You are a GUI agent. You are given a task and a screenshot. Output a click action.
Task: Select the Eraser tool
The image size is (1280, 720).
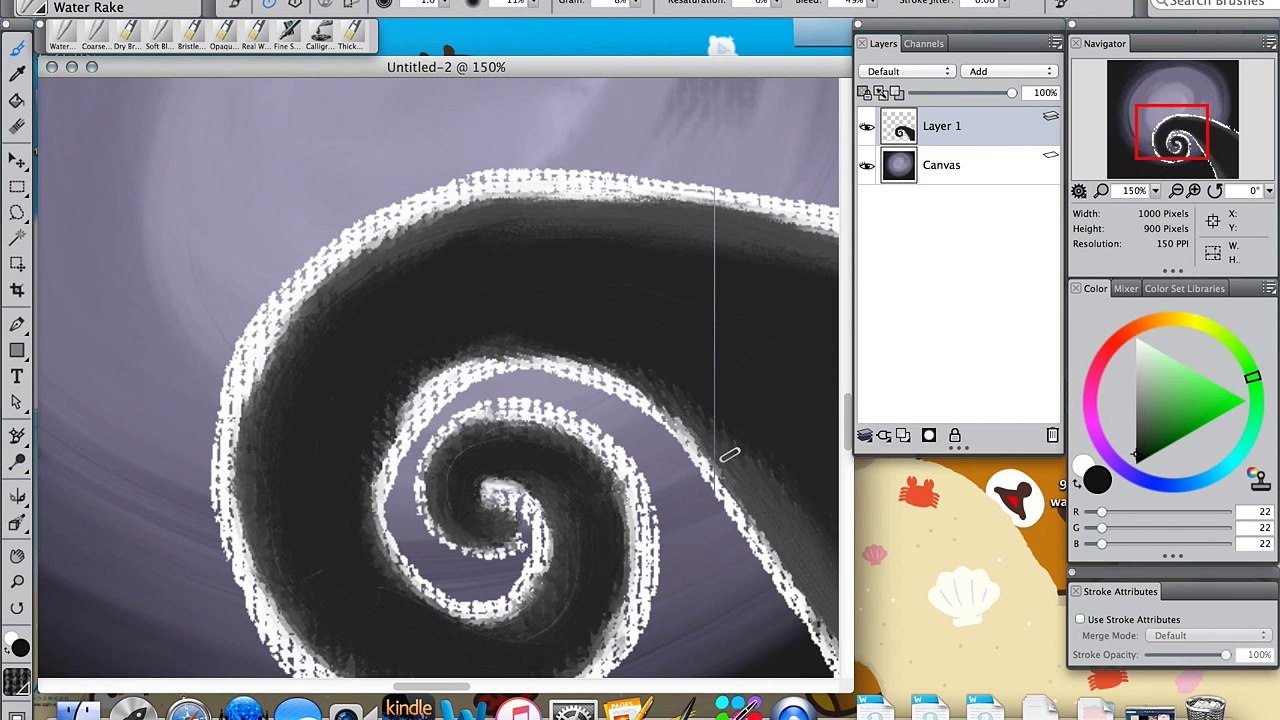pyautogui.click(x=17, y=126)
